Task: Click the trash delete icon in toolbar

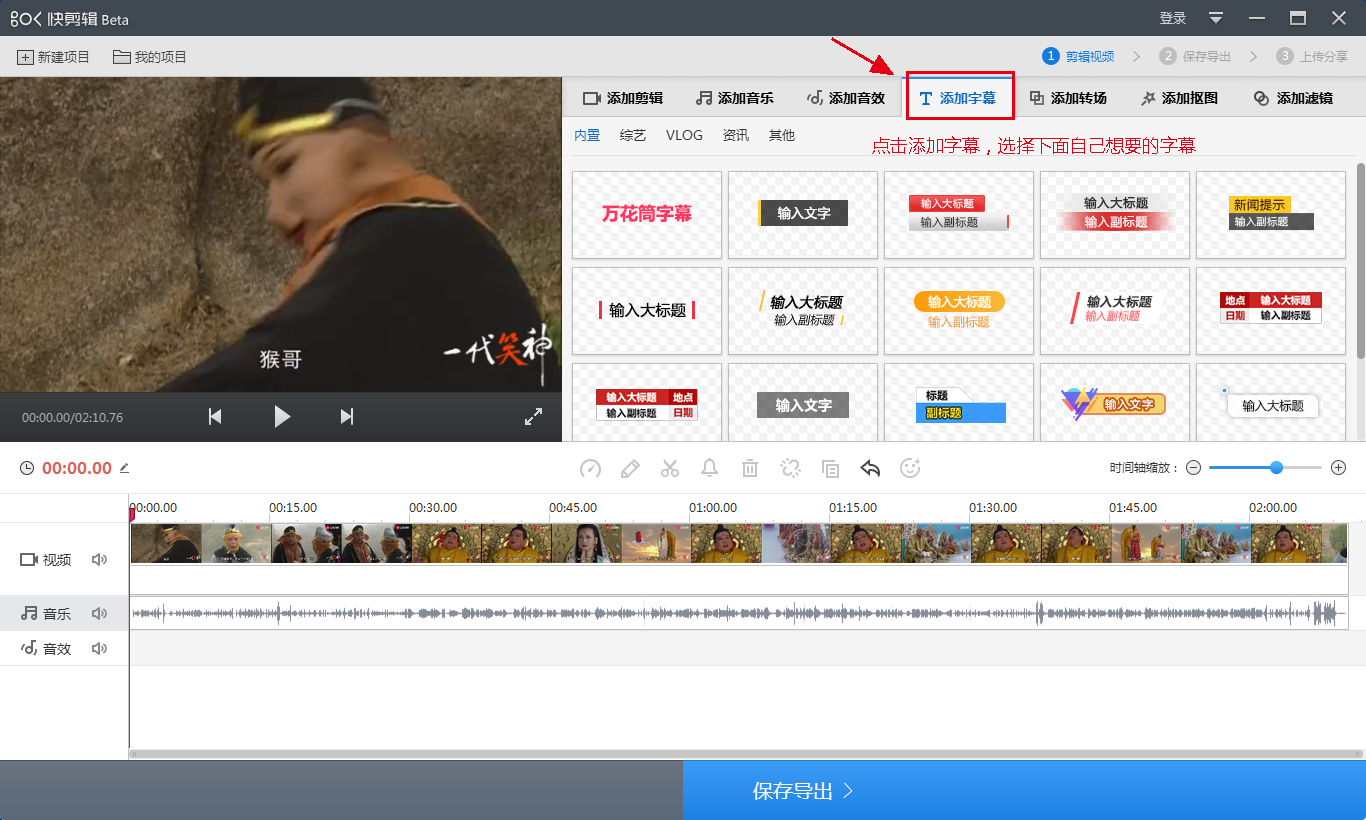Action: tap(750, 468)
